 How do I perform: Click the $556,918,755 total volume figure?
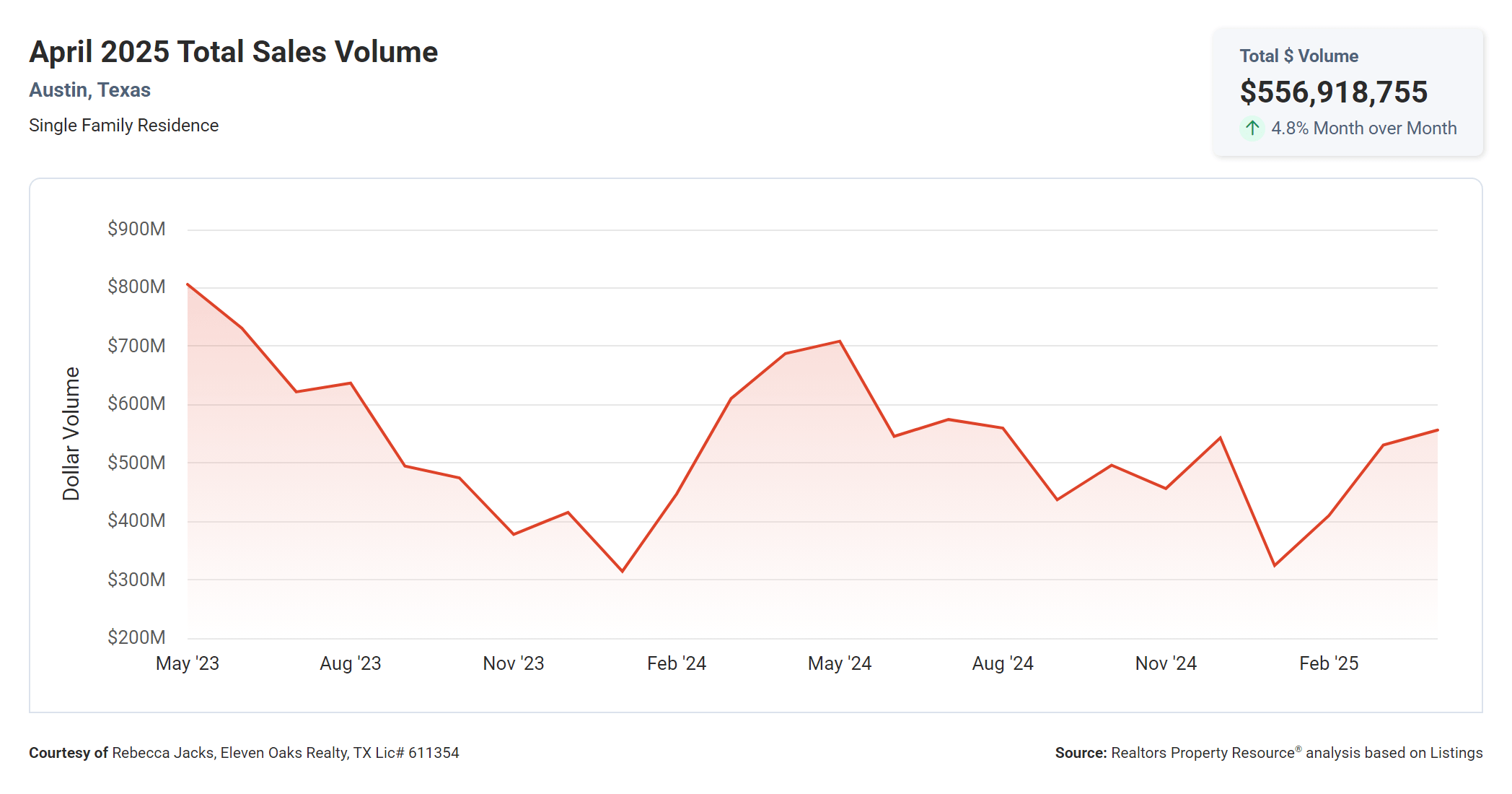pyautogui.click(x=1333, y=92)
